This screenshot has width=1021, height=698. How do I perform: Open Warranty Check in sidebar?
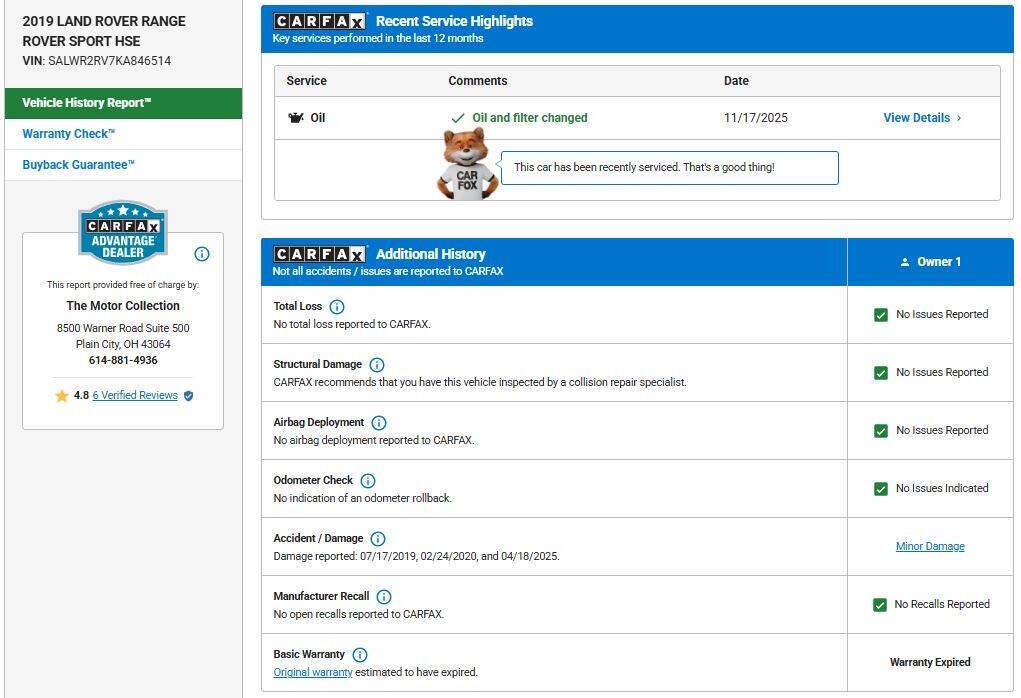tap(69, 134)
